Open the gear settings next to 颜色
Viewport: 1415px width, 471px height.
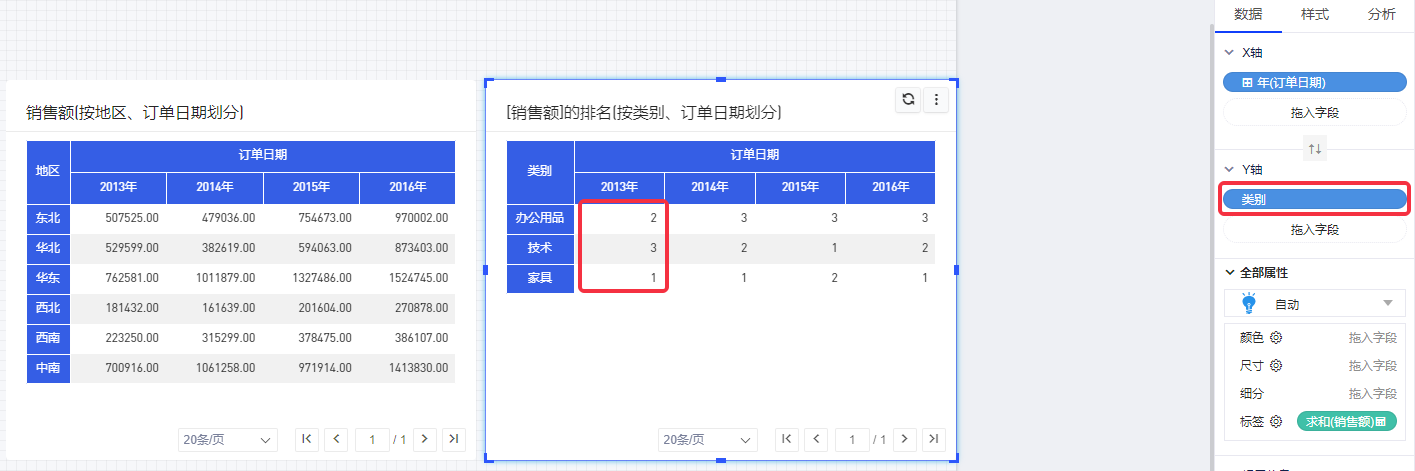[1276, 338]
